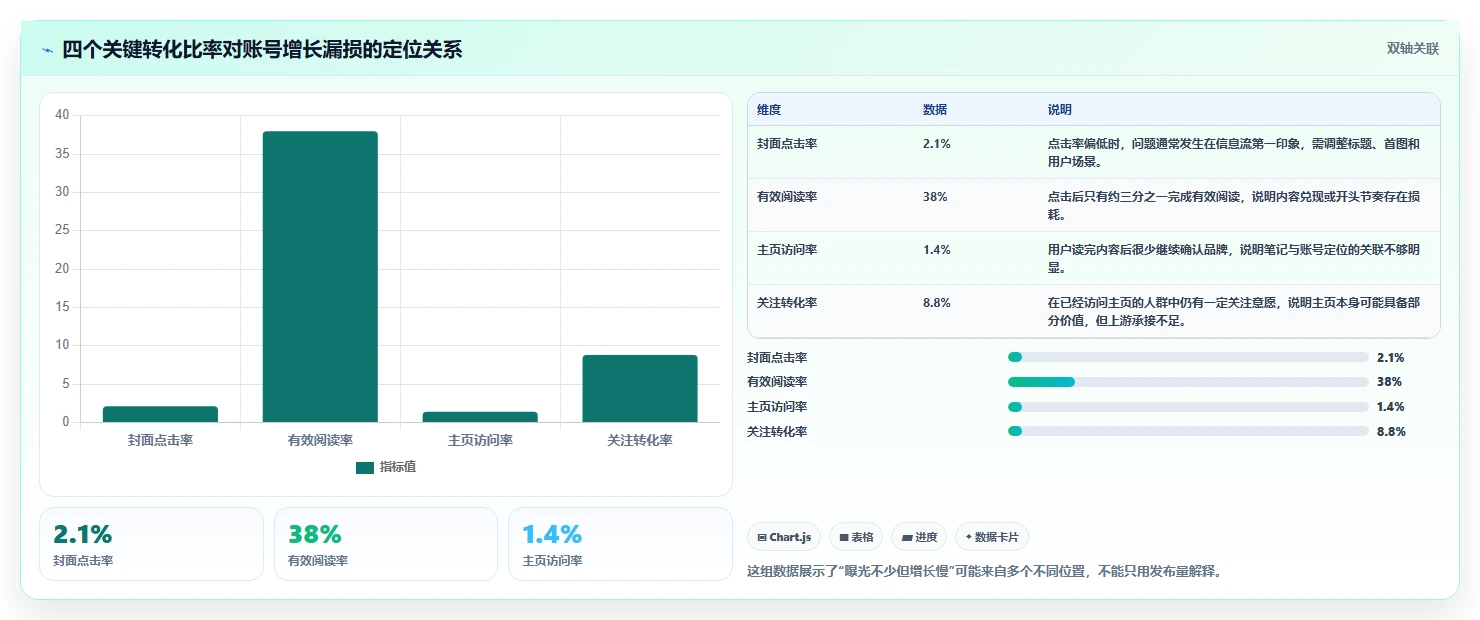
Task: Open the 2.1% 封面点击率 data card
Action: coord(151,544)
